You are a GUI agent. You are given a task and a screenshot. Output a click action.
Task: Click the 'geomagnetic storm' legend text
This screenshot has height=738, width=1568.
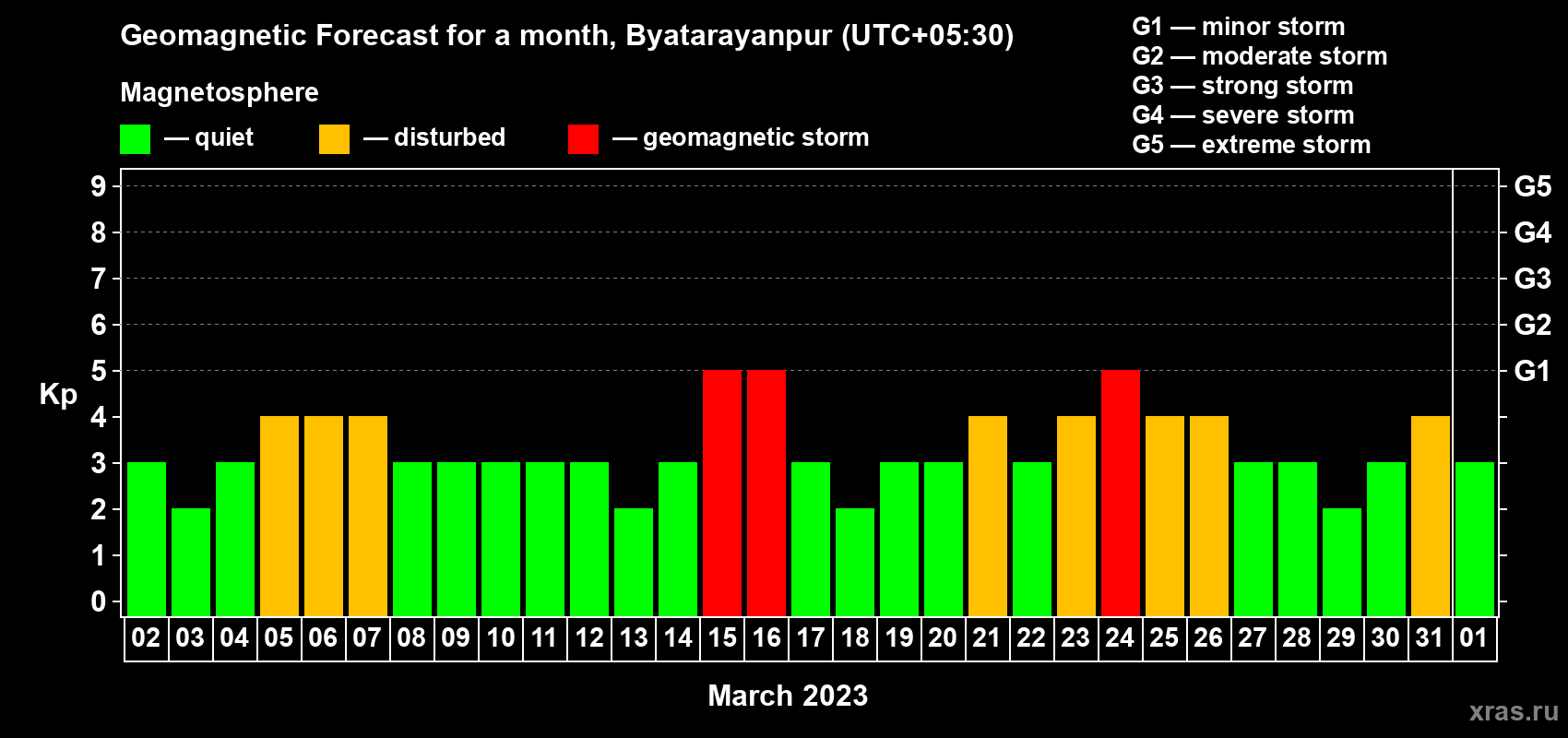(756, 137)
